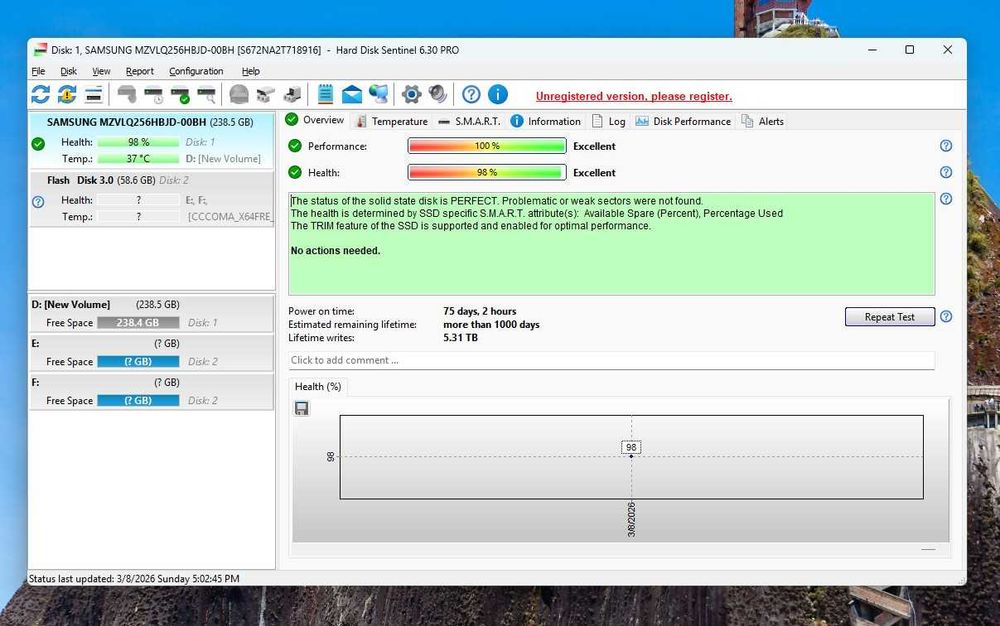This screenshot has width=1000, height=626.
Task: Click the Temp 37 °C green bar
Action: pos(138,159)
